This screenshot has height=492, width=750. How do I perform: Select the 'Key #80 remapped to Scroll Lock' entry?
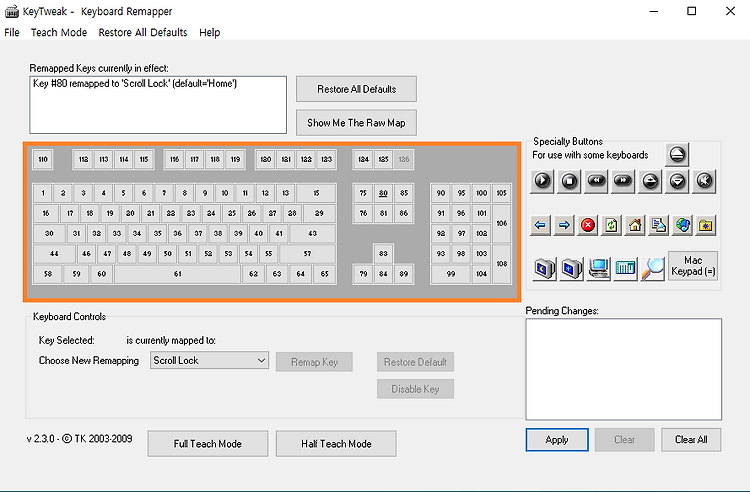(x=135, y=84)
